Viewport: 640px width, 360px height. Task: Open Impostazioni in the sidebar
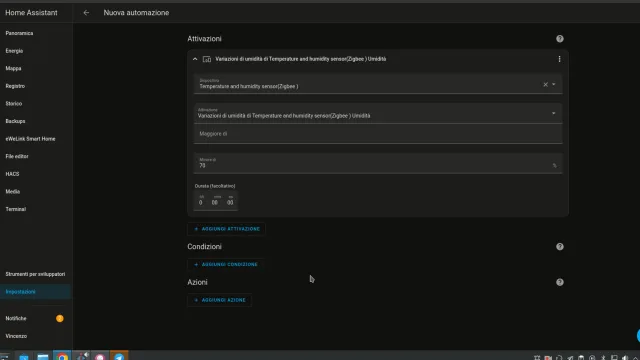pyautogui.click(x=36, y=292)
